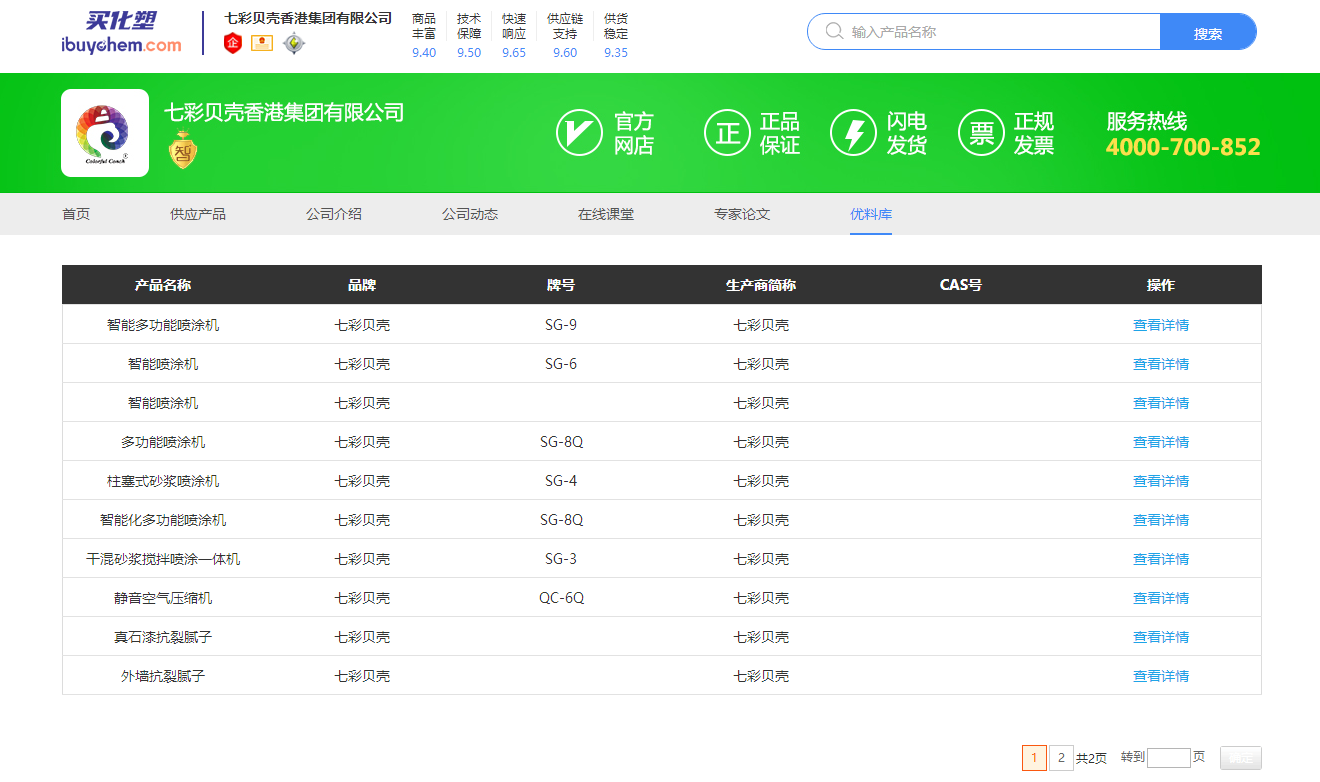Click the SG-4 model cell
1320x782 pixels.
coord(561,481)
